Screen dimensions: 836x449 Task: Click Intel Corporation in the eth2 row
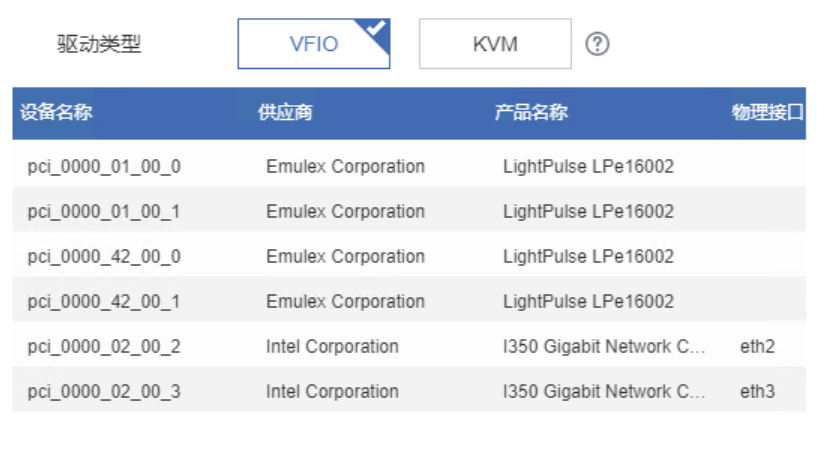332,347
